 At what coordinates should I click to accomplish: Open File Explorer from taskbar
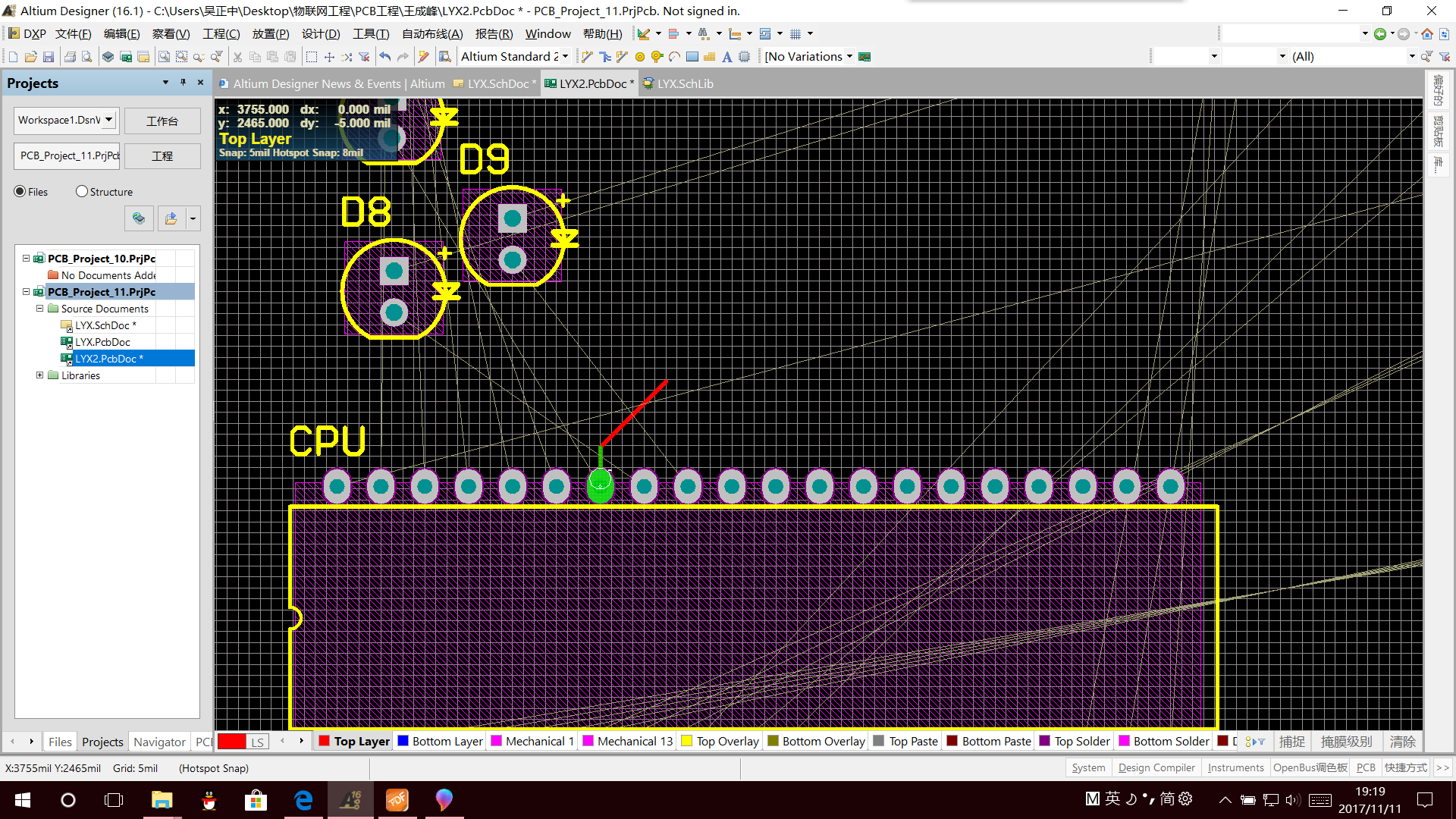pos(162,800)
